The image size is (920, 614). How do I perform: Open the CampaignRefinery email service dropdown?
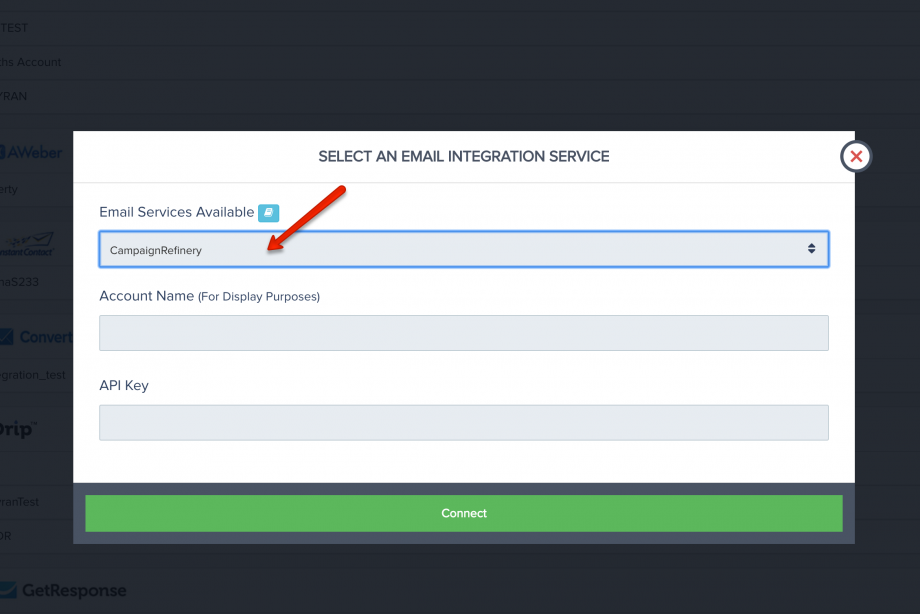tap(464, 249)
